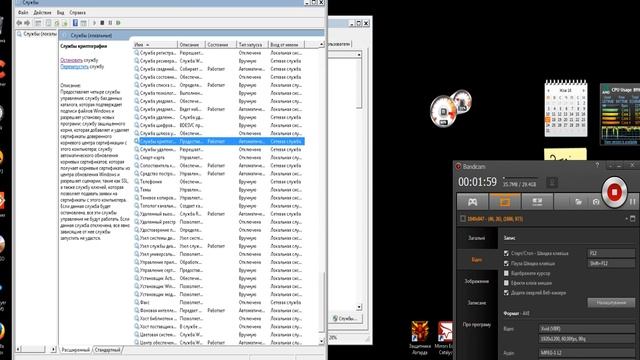The width and height of the screenshot is (640, 360).
Task: Select Bandicam device recording mode icon
Action: click(x=537, y=202)
